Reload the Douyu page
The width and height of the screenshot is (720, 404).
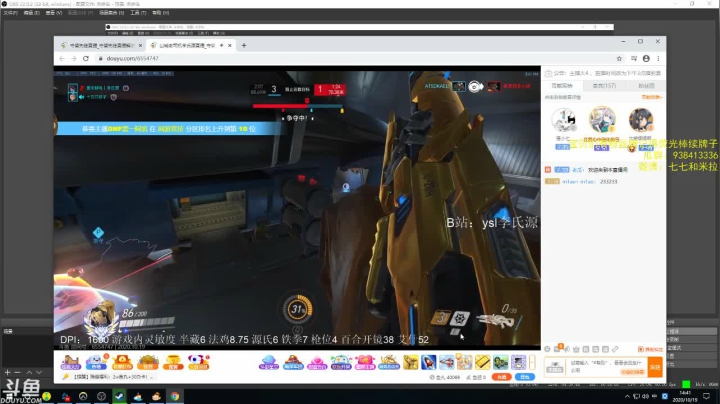coord(86,58)
